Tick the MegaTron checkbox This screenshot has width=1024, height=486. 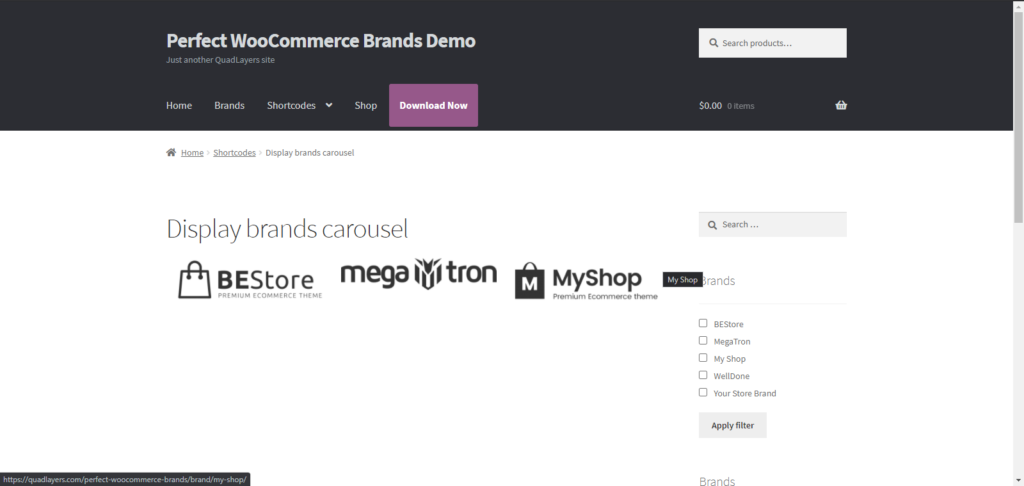(x=703, y=340)
